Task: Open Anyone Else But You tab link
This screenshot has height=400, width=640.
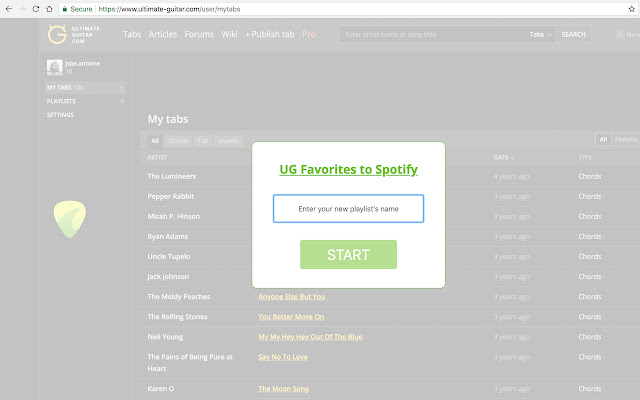Action: 291,297
